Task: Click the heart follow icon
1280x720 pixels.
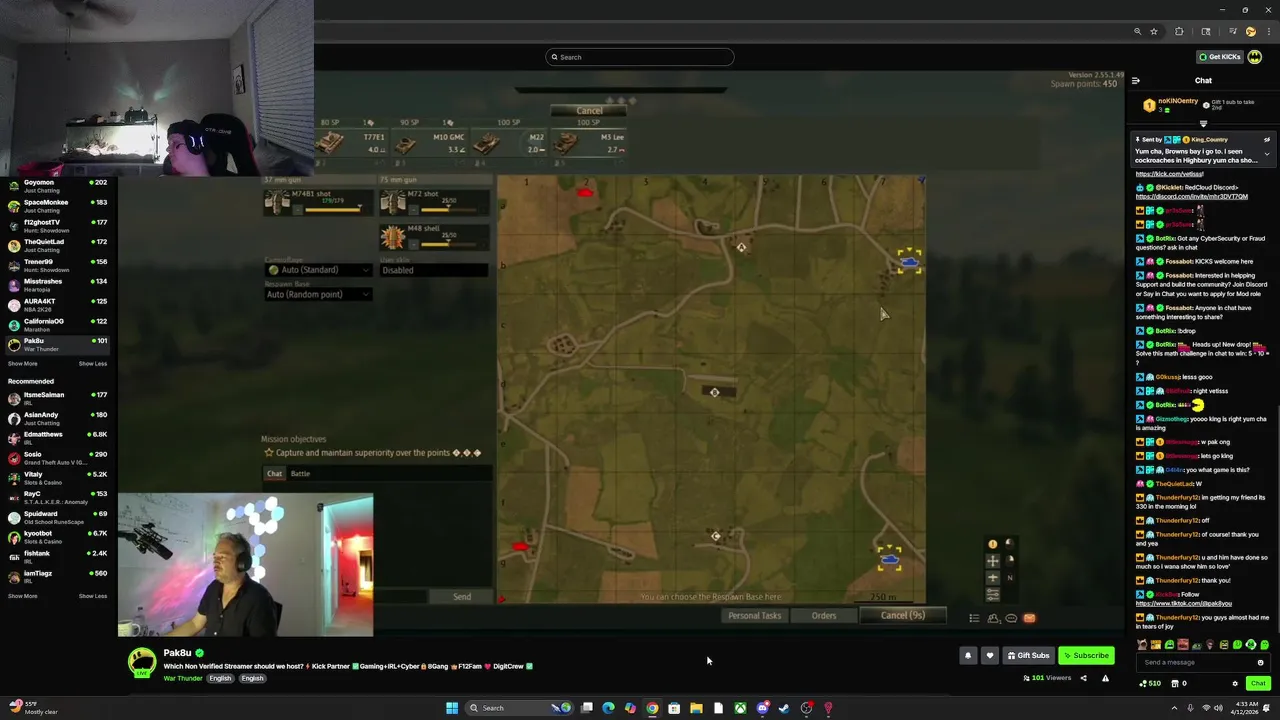Action: click(x=989, y=656)
